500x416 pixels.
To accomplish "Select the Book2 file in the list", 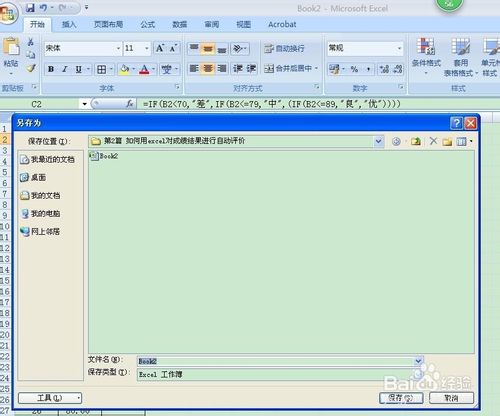I will (x=104, y=156).
